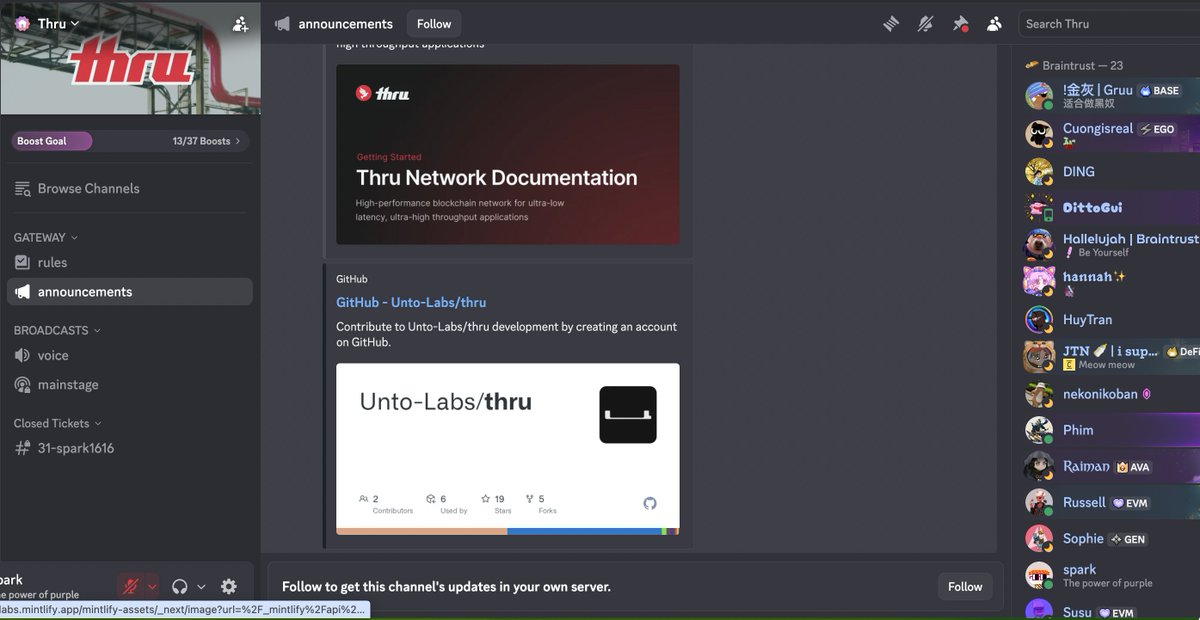Image resolution: width=1200 pixels, height=620 pixels.
Task: Open headphone output options arrow
Action: pos(201,587)
